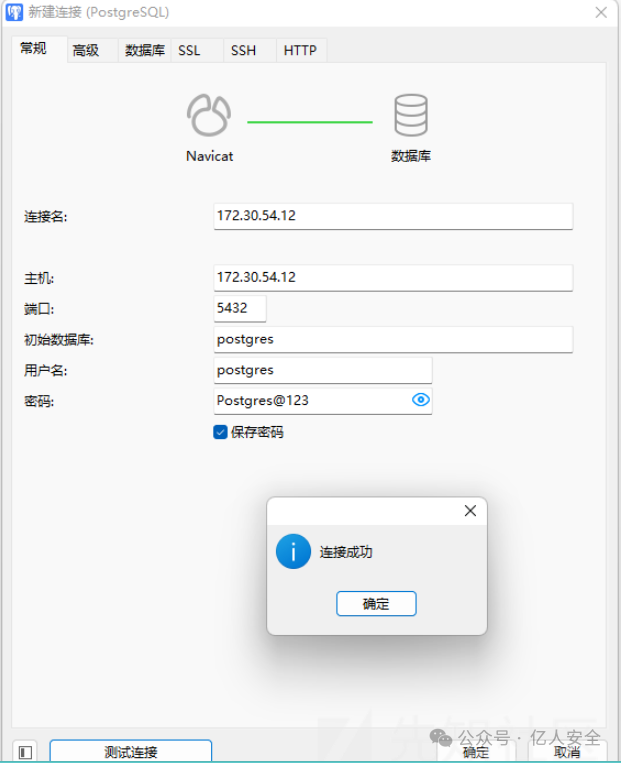This screenshot has height=763, width=621.
Task: Click the PostgreSQL elephant title icon
Action: pos(14,12)
